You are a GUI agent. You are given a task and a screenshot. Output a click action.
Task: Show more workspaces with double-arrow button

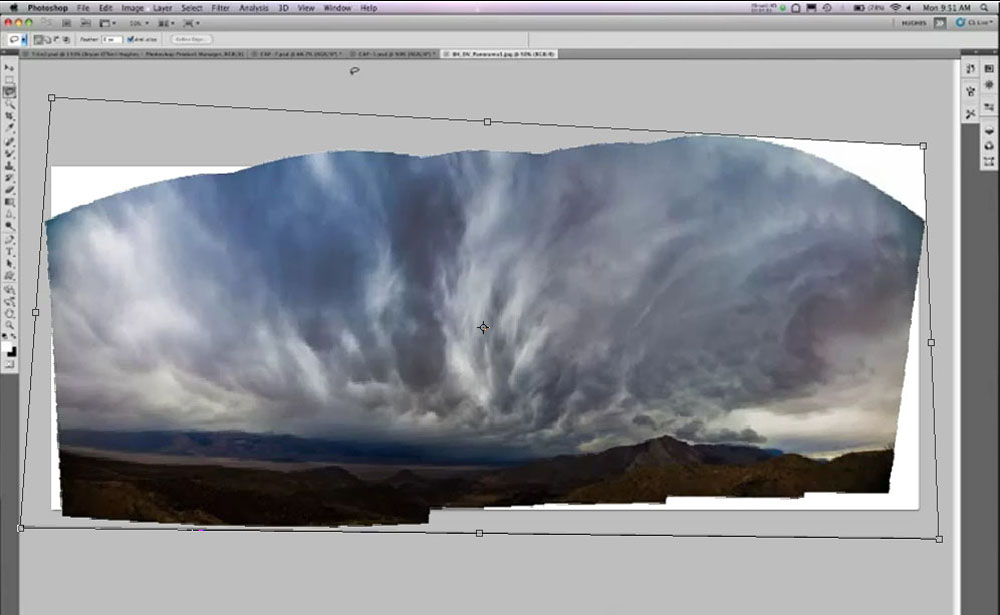tap(940, 23)
